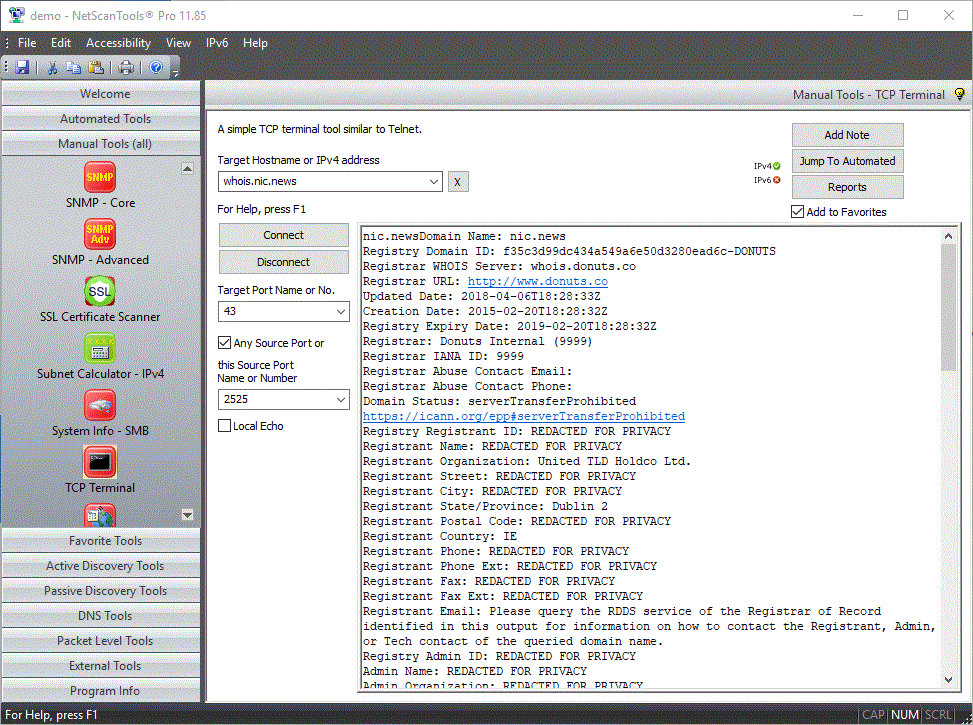Image resolution: width=973 pixels, height=725 pixels.
Task: Uncheck Add to Favorites checkbox
Action: [797, 212]
